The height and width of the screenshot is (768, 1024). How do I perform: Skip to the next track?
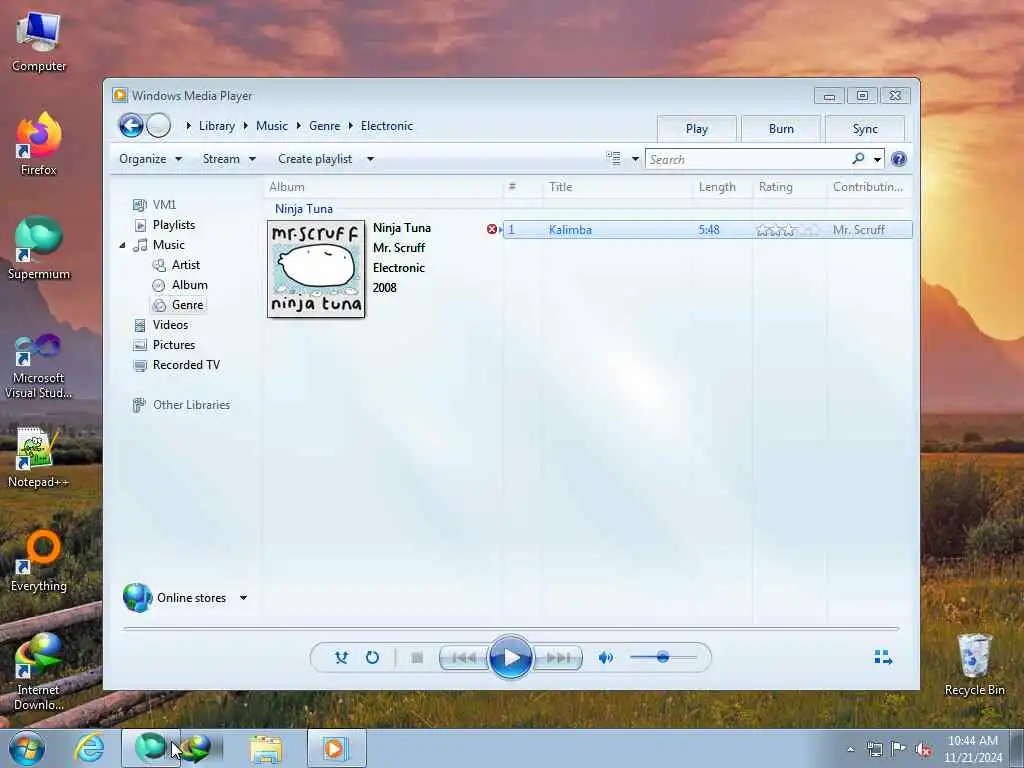[x=558, y=658]
